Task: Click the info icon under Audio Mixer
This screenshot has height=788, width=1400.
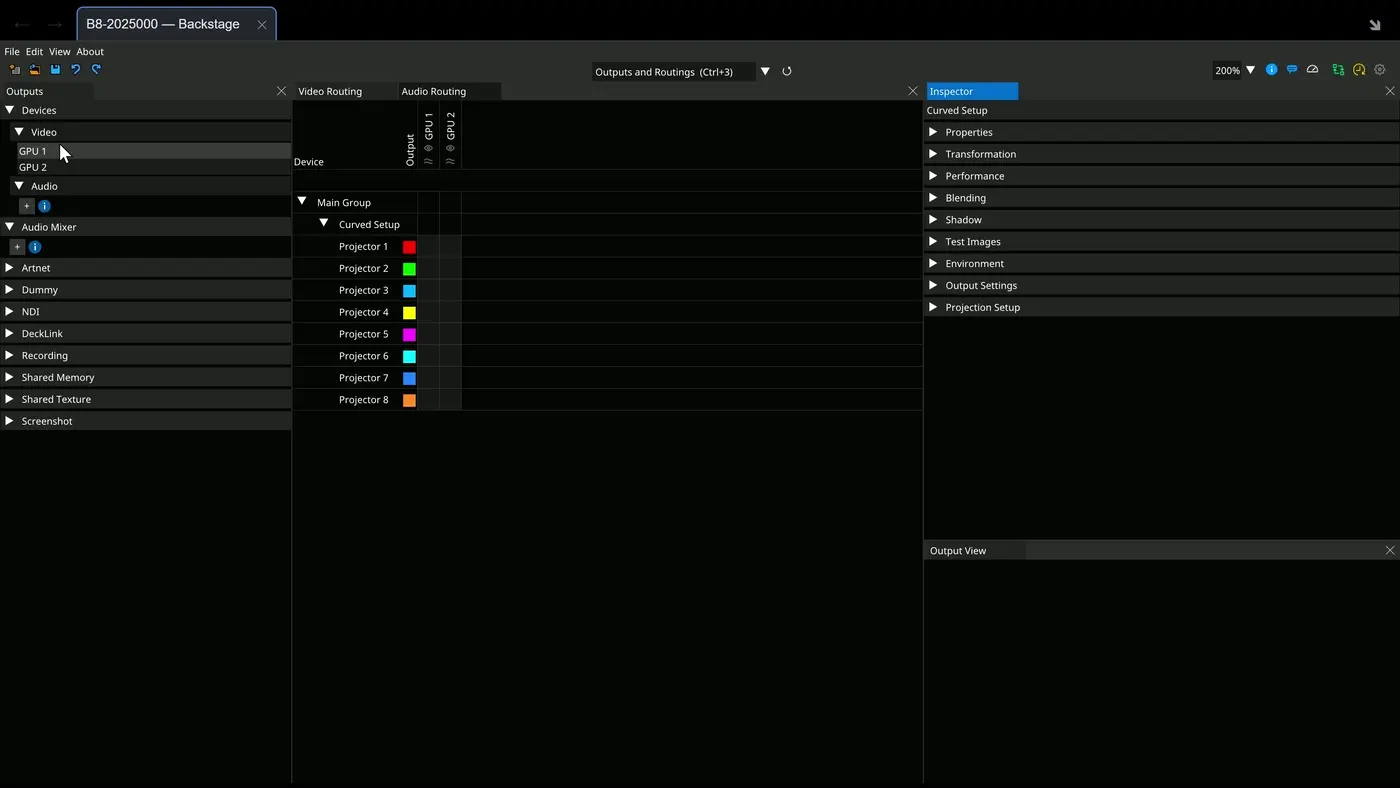Action: pyautogui.click(x=35, y=247)
